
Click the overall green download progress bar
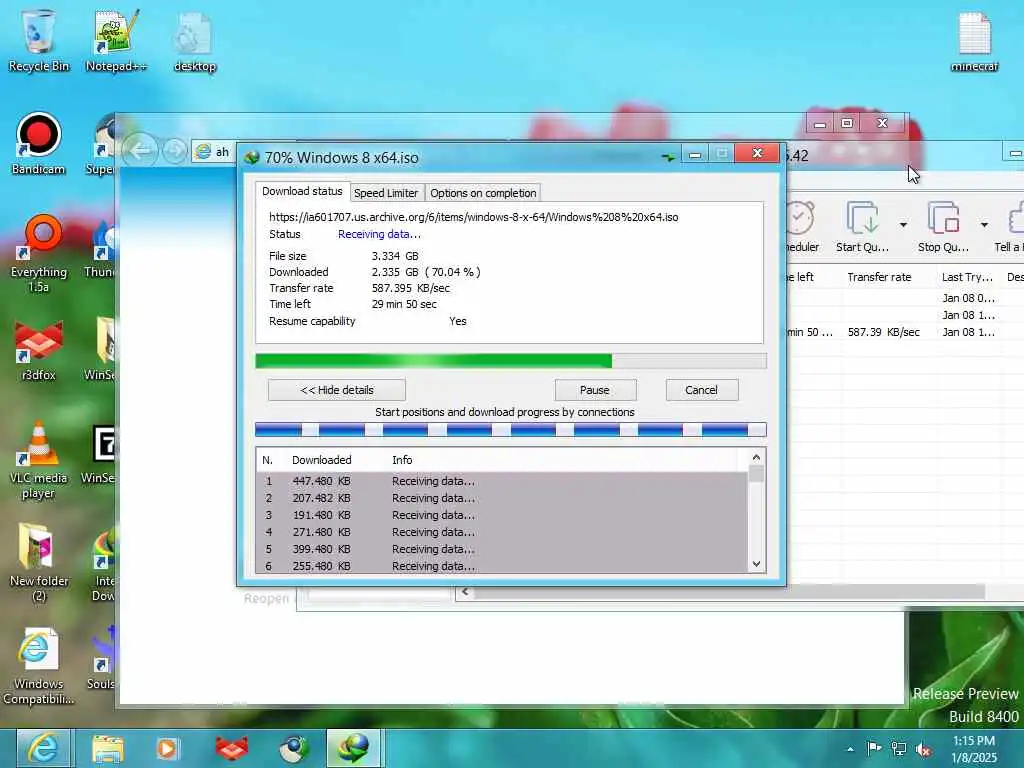[511, 361]
